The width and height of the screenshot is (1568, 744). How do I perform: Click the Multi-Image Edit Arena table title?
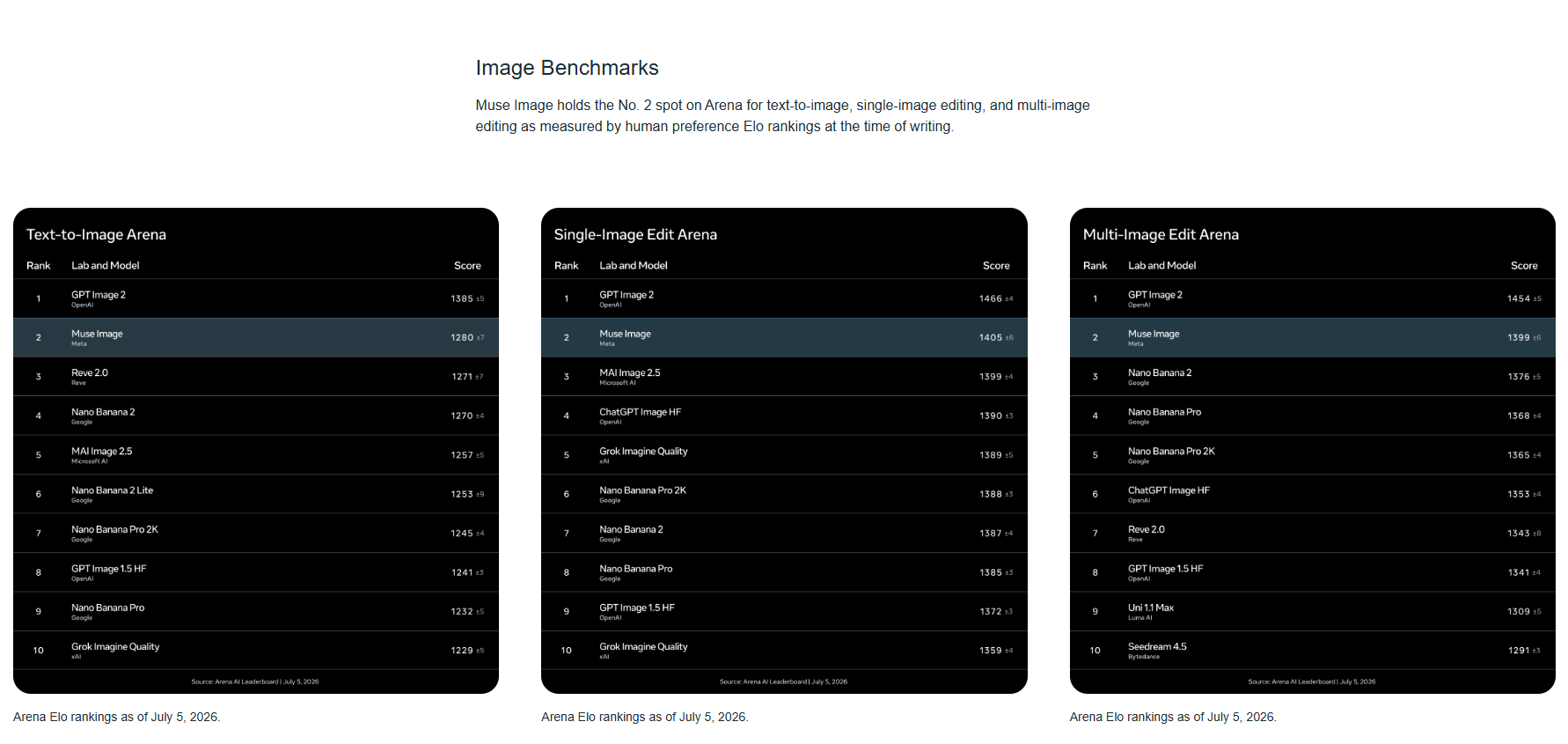1161,234
